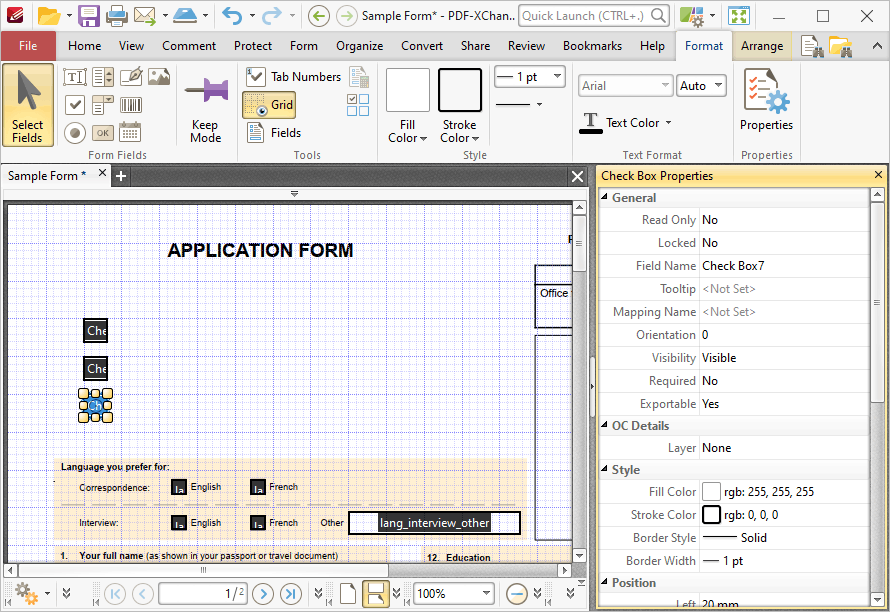The image size is (890, 612).
Task: Collapse the General section
Action: [604, 197]
